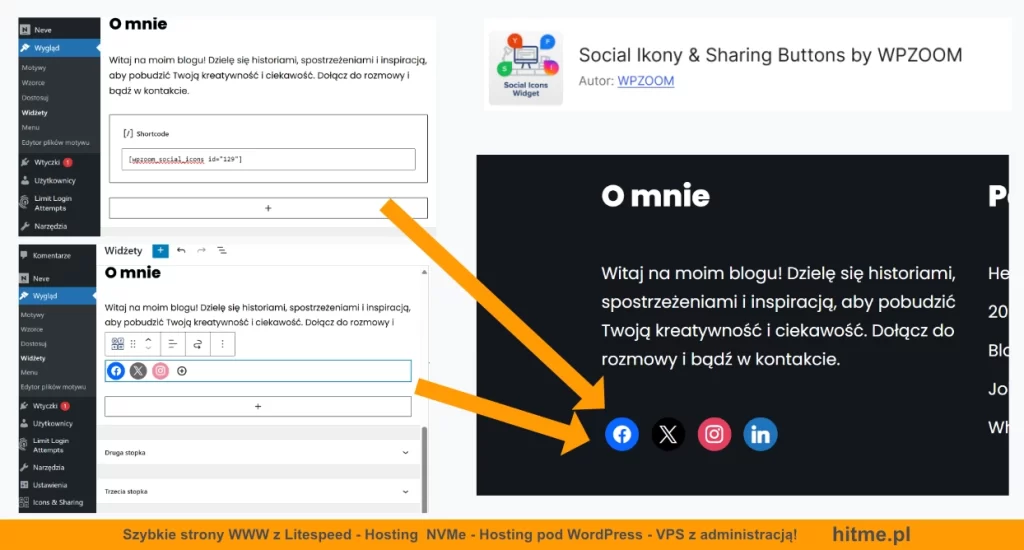Click the circled plus to add a social icon
The width and height of the screenshot is (1024, 550).
[182, 371]
